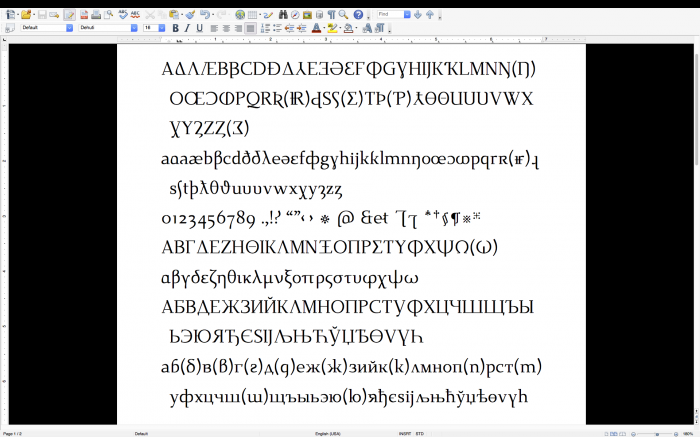
Task: Open the Find & Replace binoculars icon
Action: (x=283, y=15)
